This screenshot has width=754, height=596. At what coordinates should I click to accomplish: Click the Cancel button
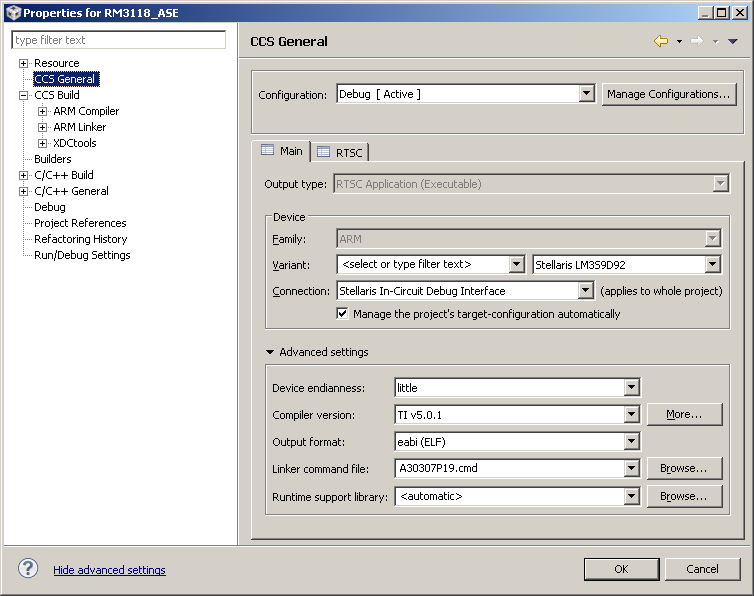pyautogui.click(x=702, y=569)
